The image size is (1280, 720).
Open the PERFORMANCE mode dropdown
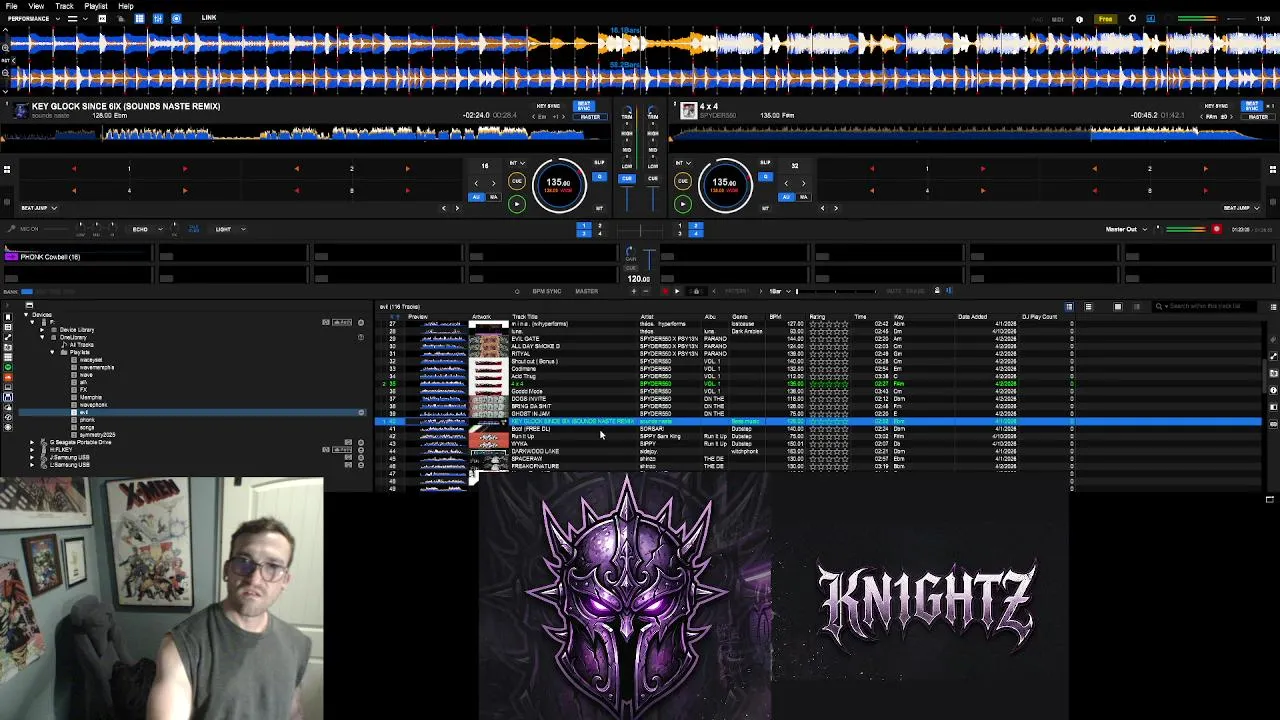click(x=32, y=18)
